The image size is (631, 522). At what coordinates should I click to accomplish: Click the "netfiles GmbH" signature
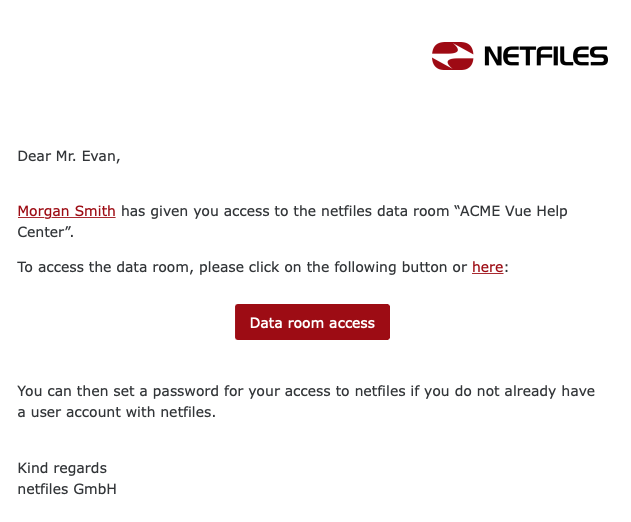point(67,489)
